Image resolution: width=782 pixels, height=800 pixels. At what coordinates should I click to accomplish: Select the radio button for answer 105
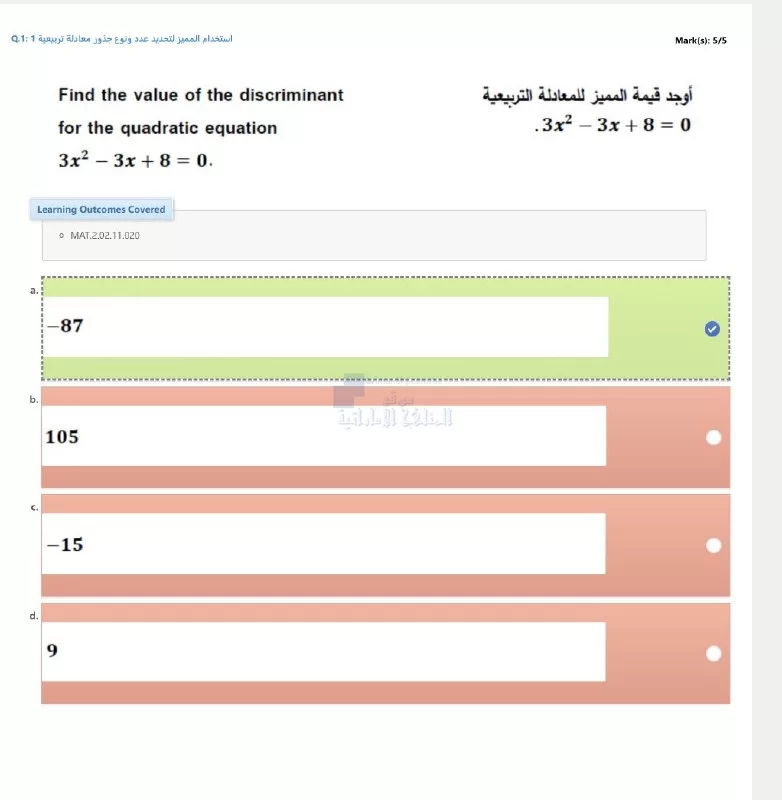pos(713,437)
